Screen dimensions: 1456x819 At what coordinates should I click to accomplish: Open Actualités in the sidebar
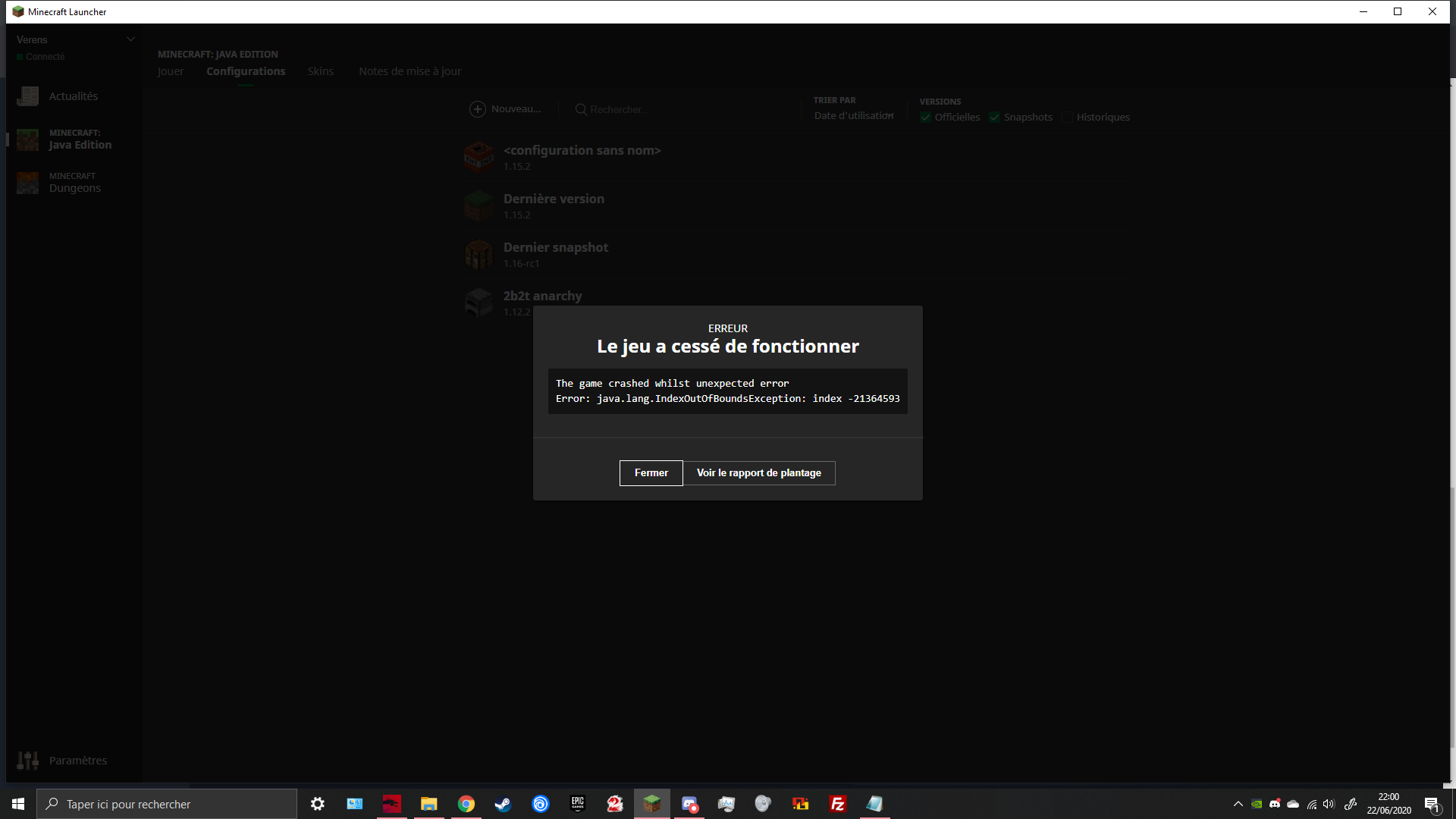pyautogui.click(x=74, y=96)
